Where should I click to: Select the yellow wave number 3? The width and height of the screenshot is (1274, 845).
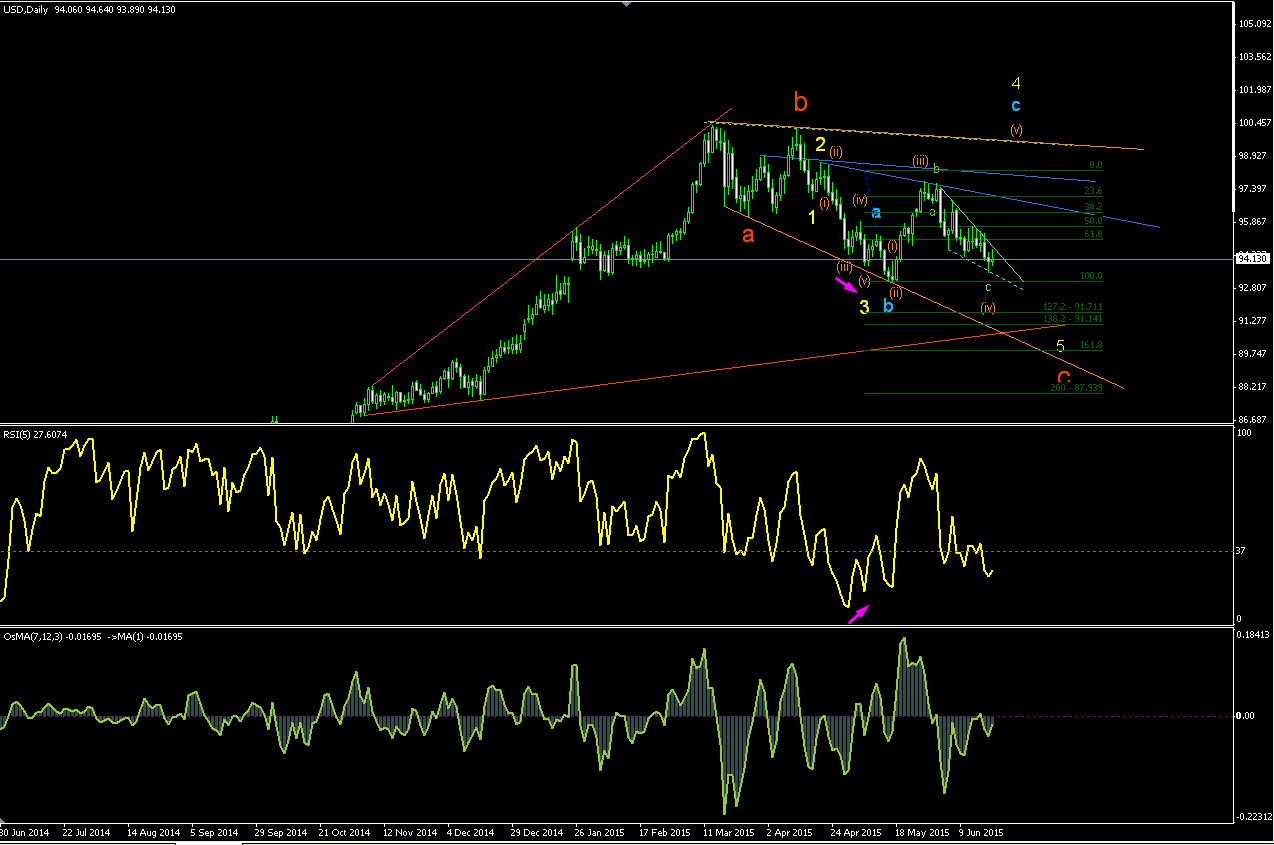(x=864, y=306)
